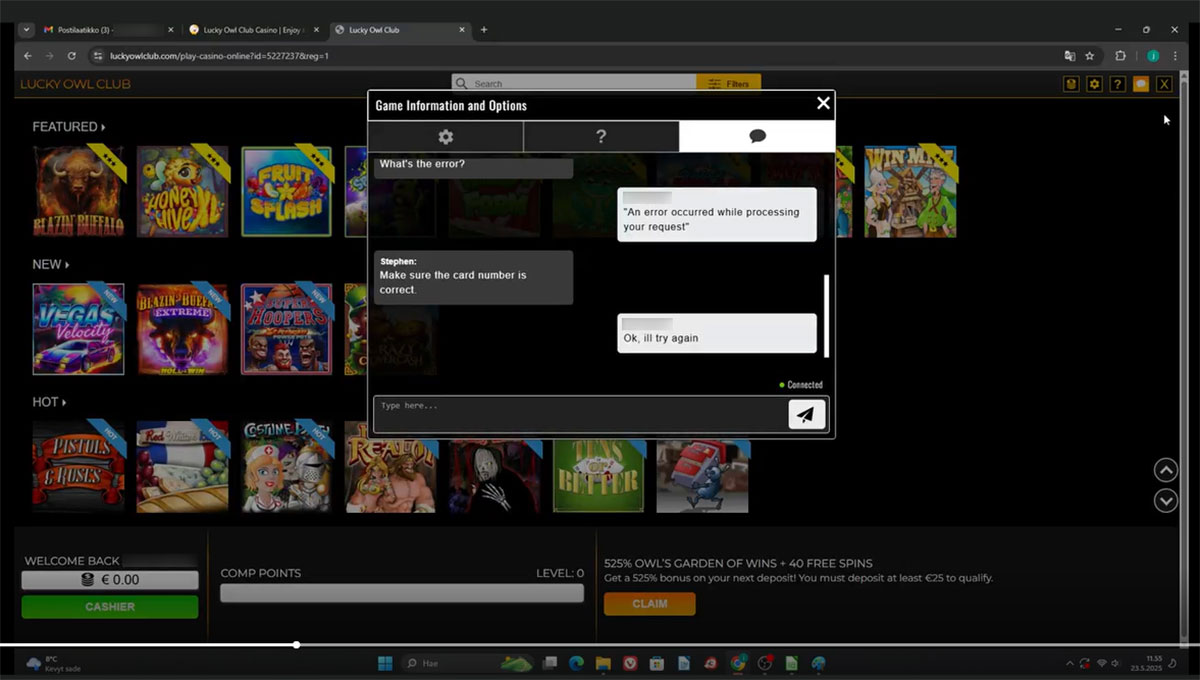This screenshot has height=680, width=1200.
Task: Expand the HOT games category
Action: 49,402
